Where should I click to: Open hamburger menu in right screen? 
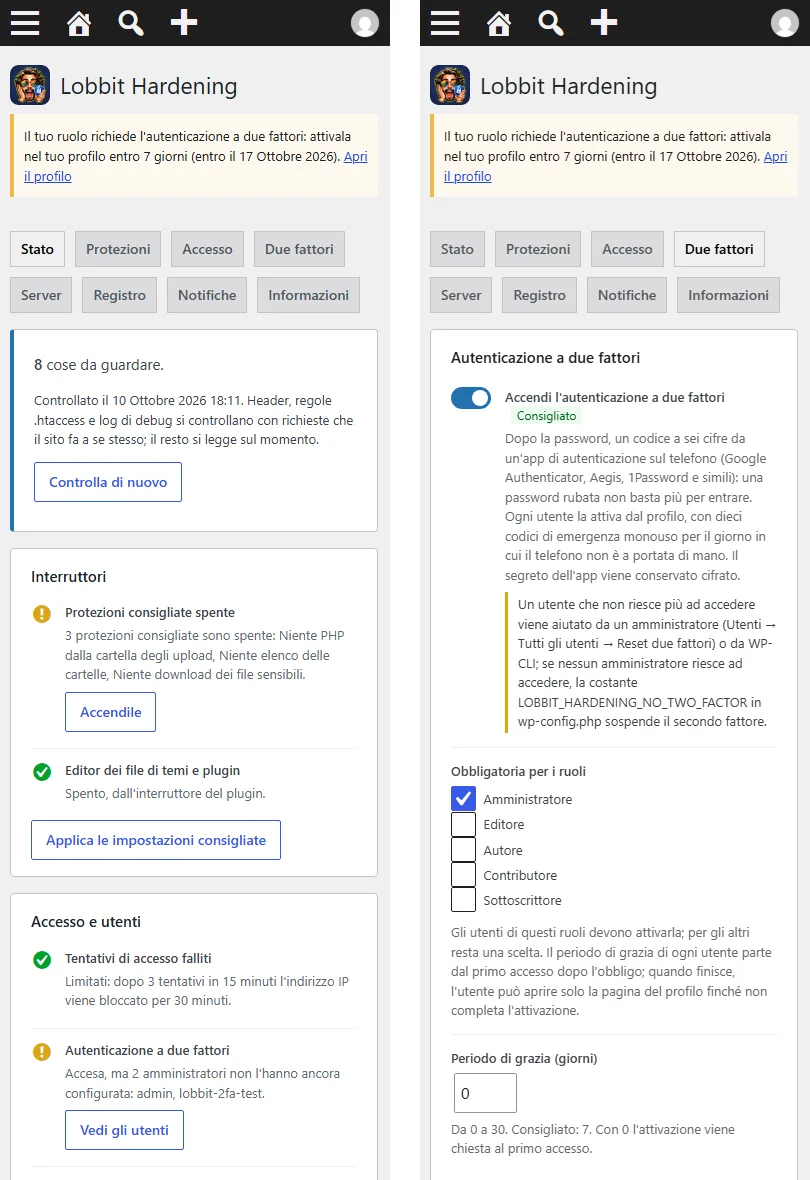pyautogui.click(x=445, y=23)
